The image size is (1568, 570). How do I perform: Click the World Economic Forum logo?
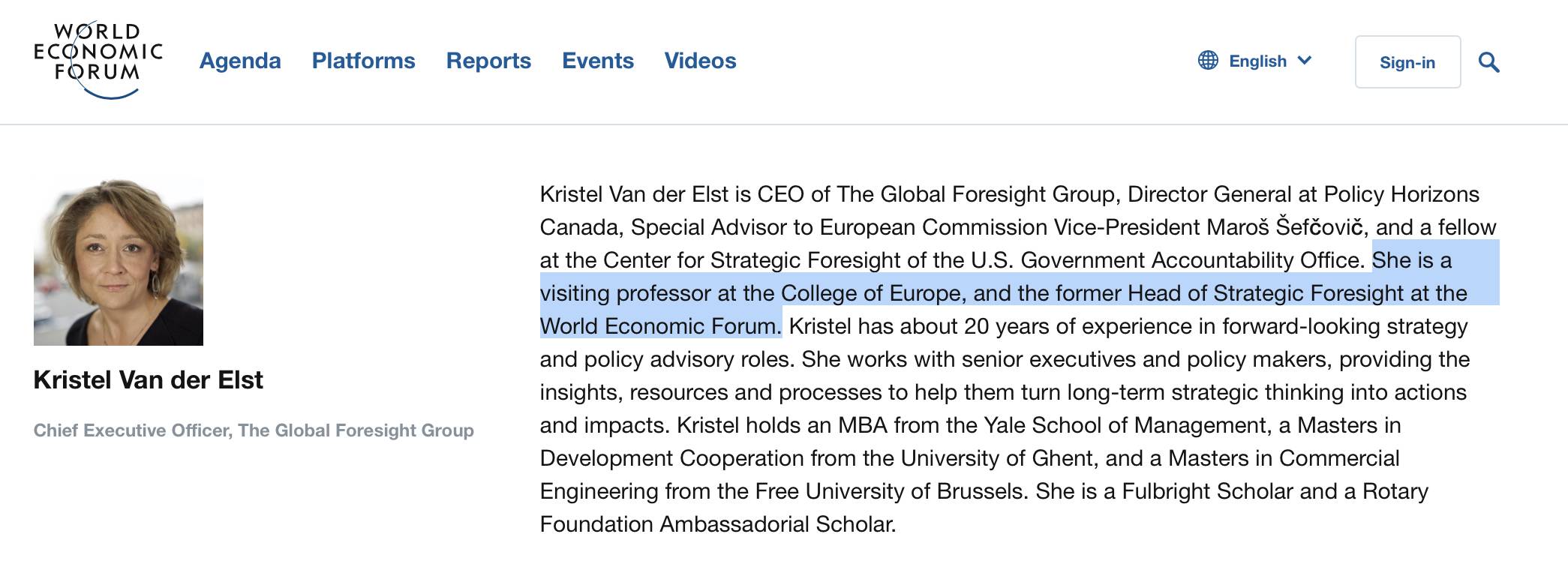click(x=98, y=60)
